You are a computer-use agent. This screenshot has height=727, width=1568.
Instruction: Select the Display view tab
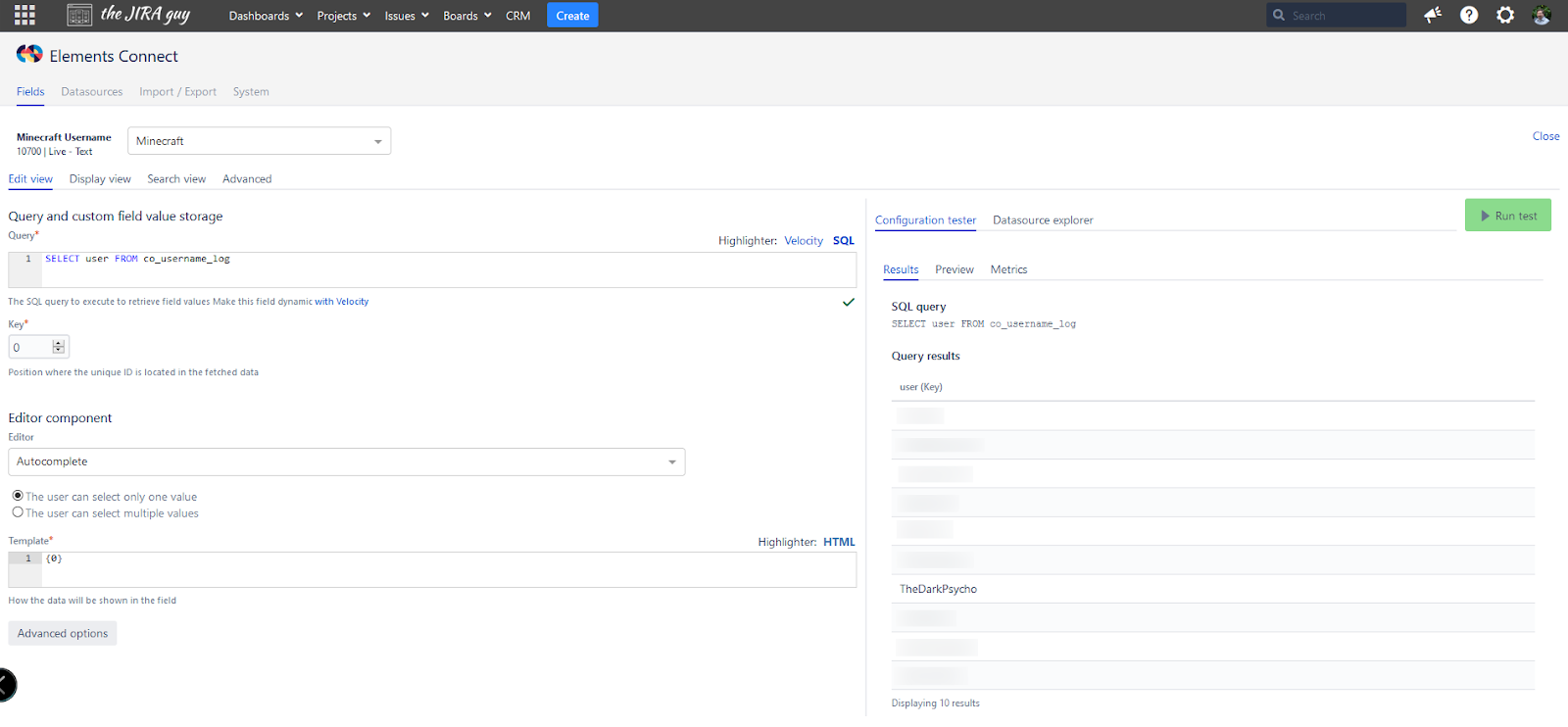(x=100, y=179)
